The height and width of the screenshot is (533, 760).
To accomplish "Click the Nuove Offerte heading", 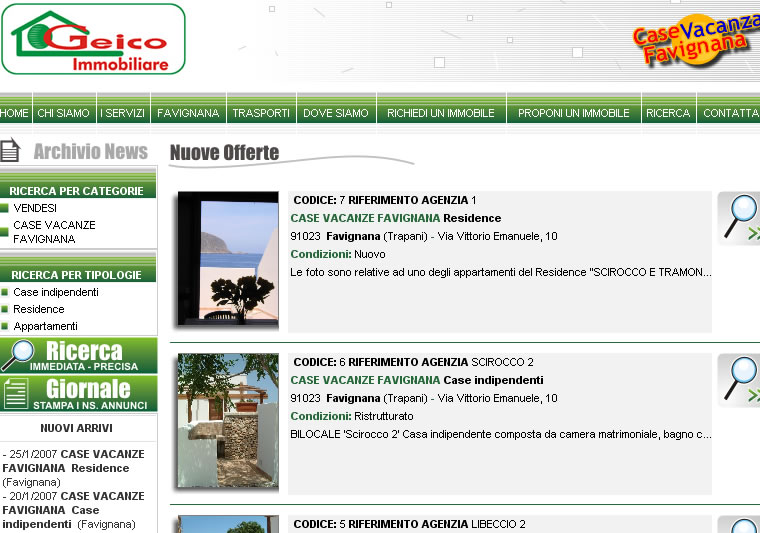I will coord(224,153).
